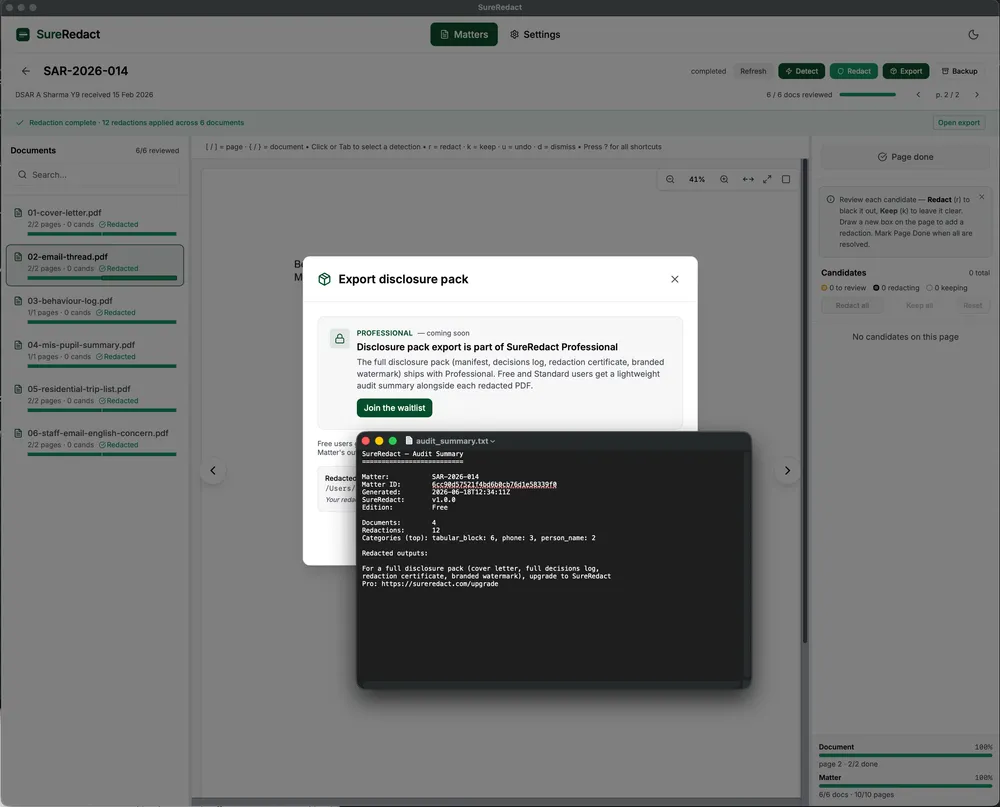Click the Redact button
The image size is (1000, 807).
(854, 71)
